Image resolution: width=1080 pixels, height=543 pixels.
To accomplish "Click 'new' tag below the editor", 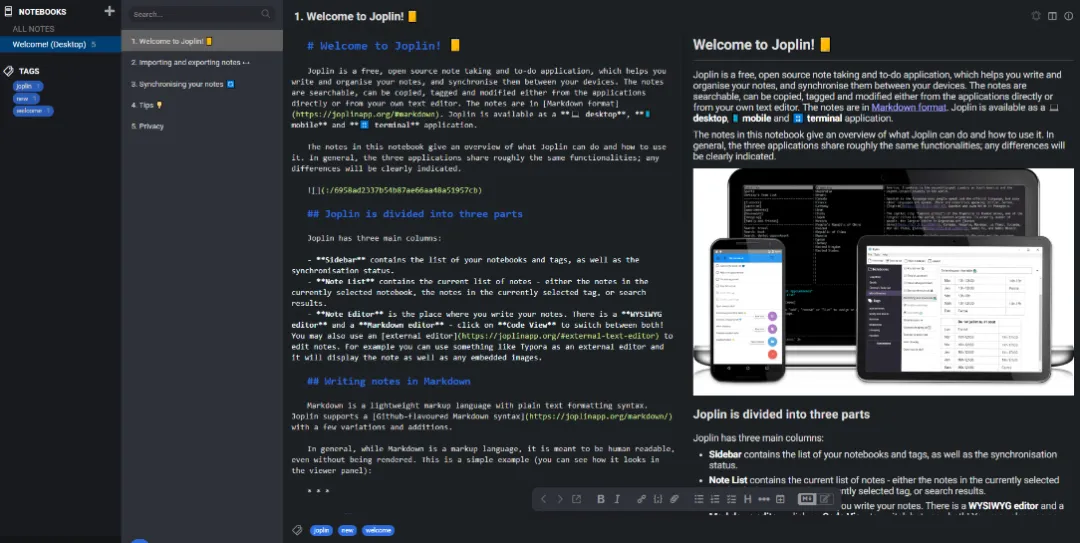I will [347, 530].
